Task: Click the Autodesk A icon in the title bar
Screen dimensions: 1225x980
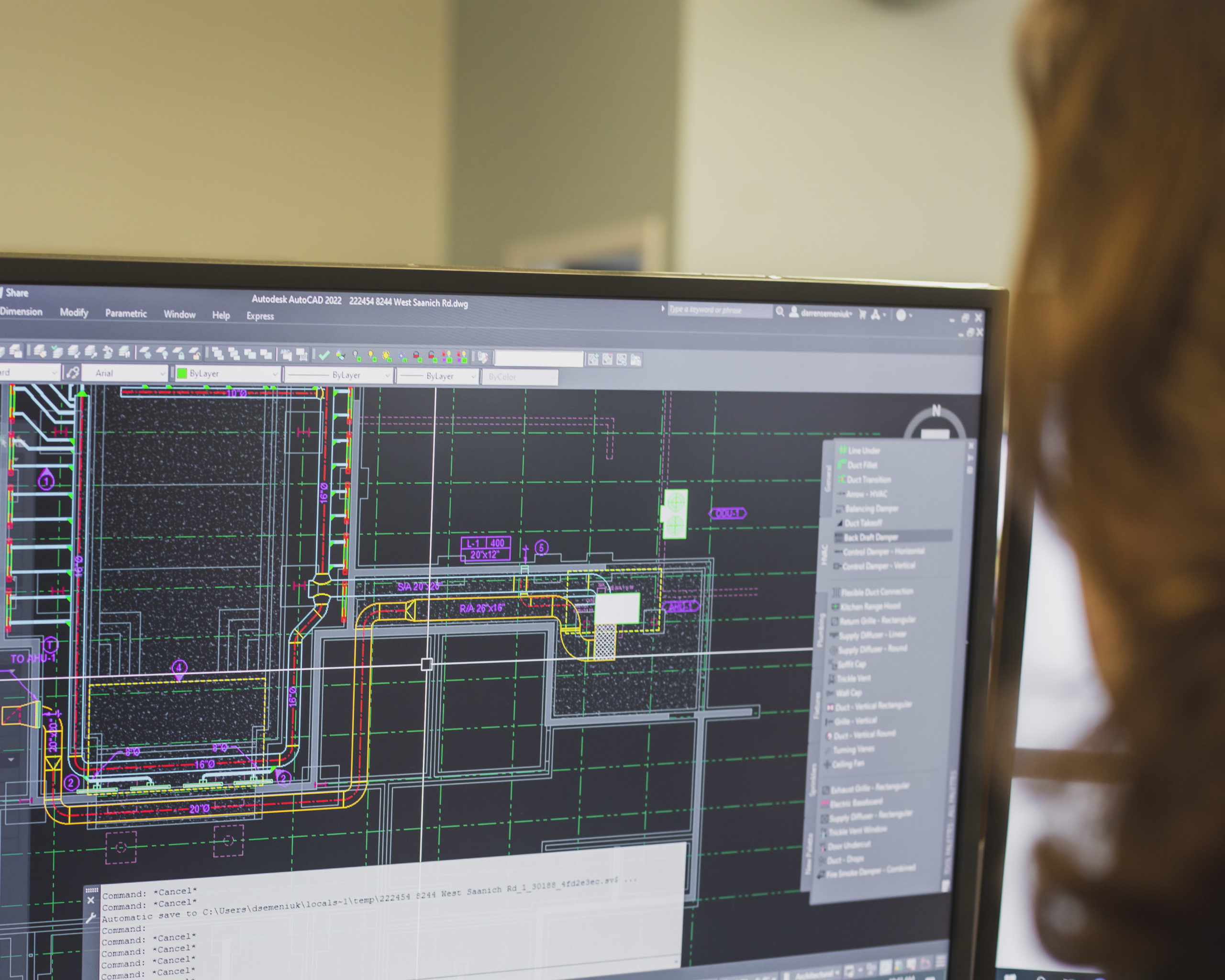Action: click(876, 314)
